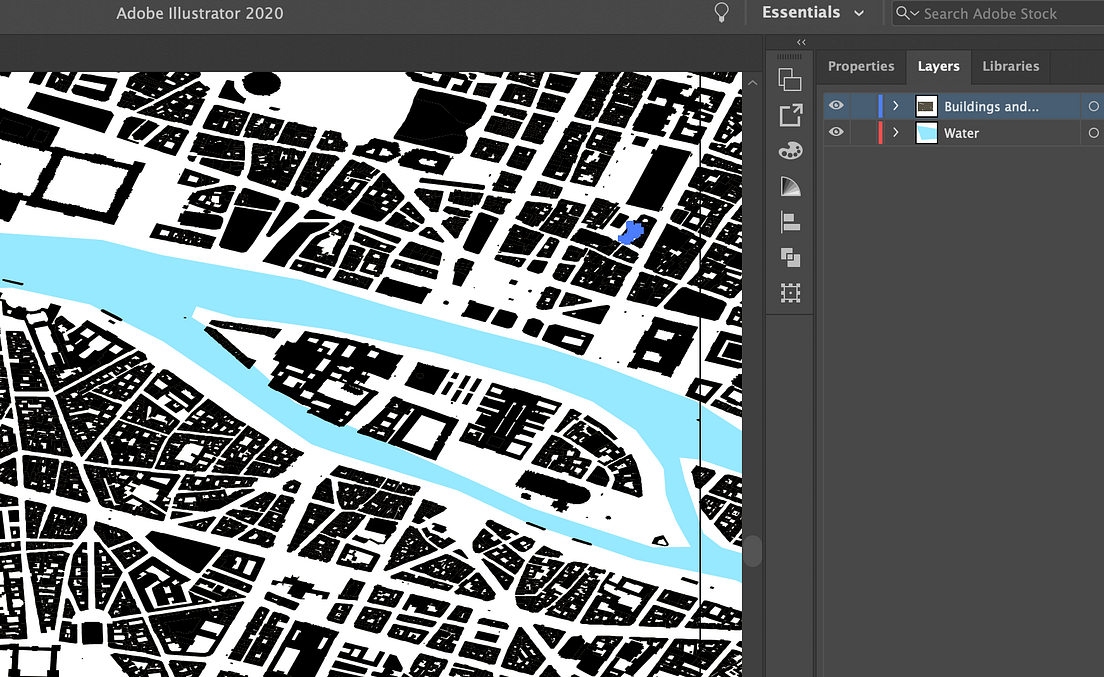Image resolution: width=1104 pixels, height=677 pixels.
Task: Collapse the right panel dock with double arrows
Action: pos(801,42)
